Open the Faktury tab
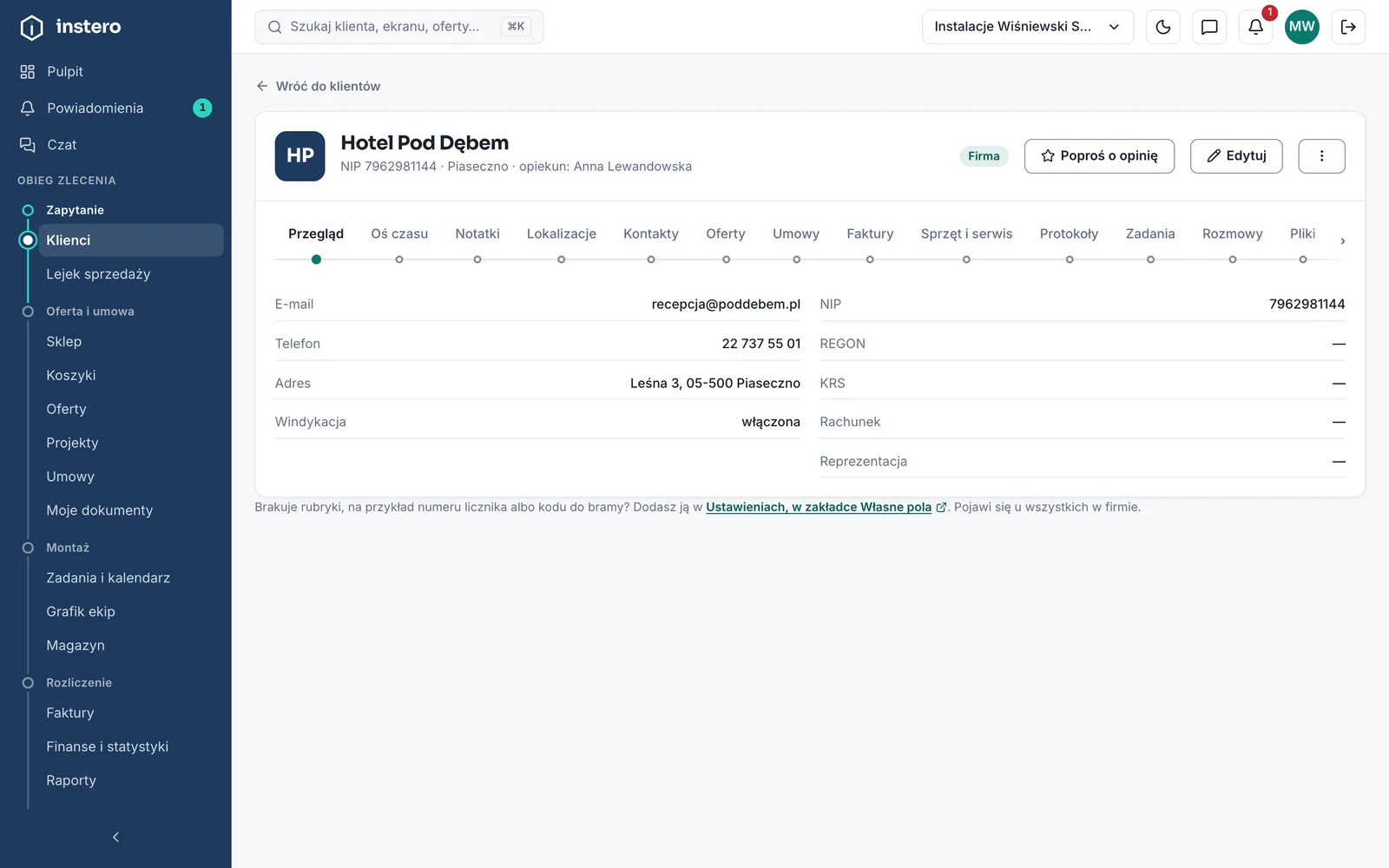Screen dimensions: 1389x868 pos(870,233)
